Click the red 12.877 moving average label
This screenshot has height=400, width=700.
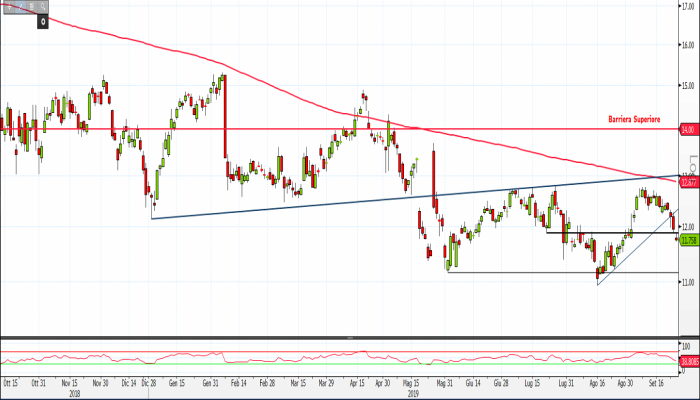[688, 182]
